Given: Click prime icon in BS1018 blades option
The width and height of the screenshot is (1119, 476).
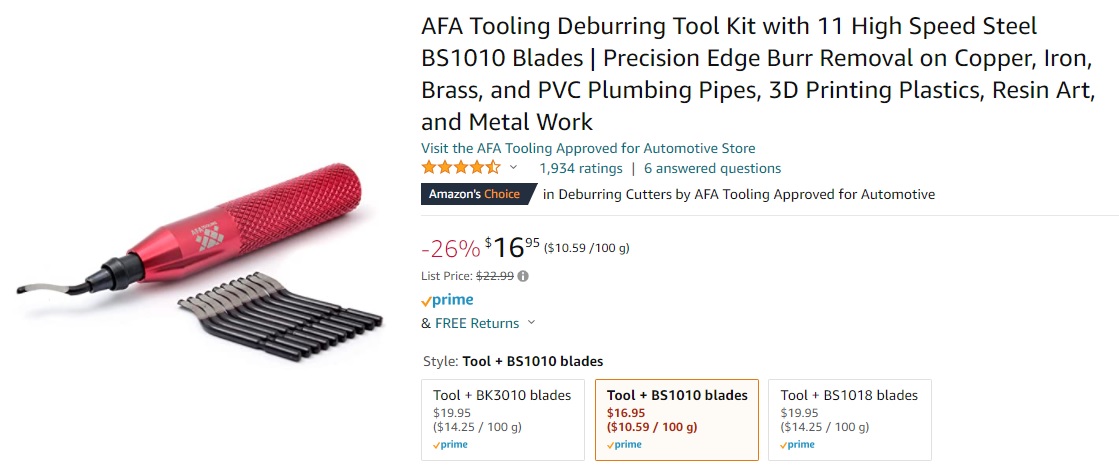Looking at the screenshot, I should [800, 445].
